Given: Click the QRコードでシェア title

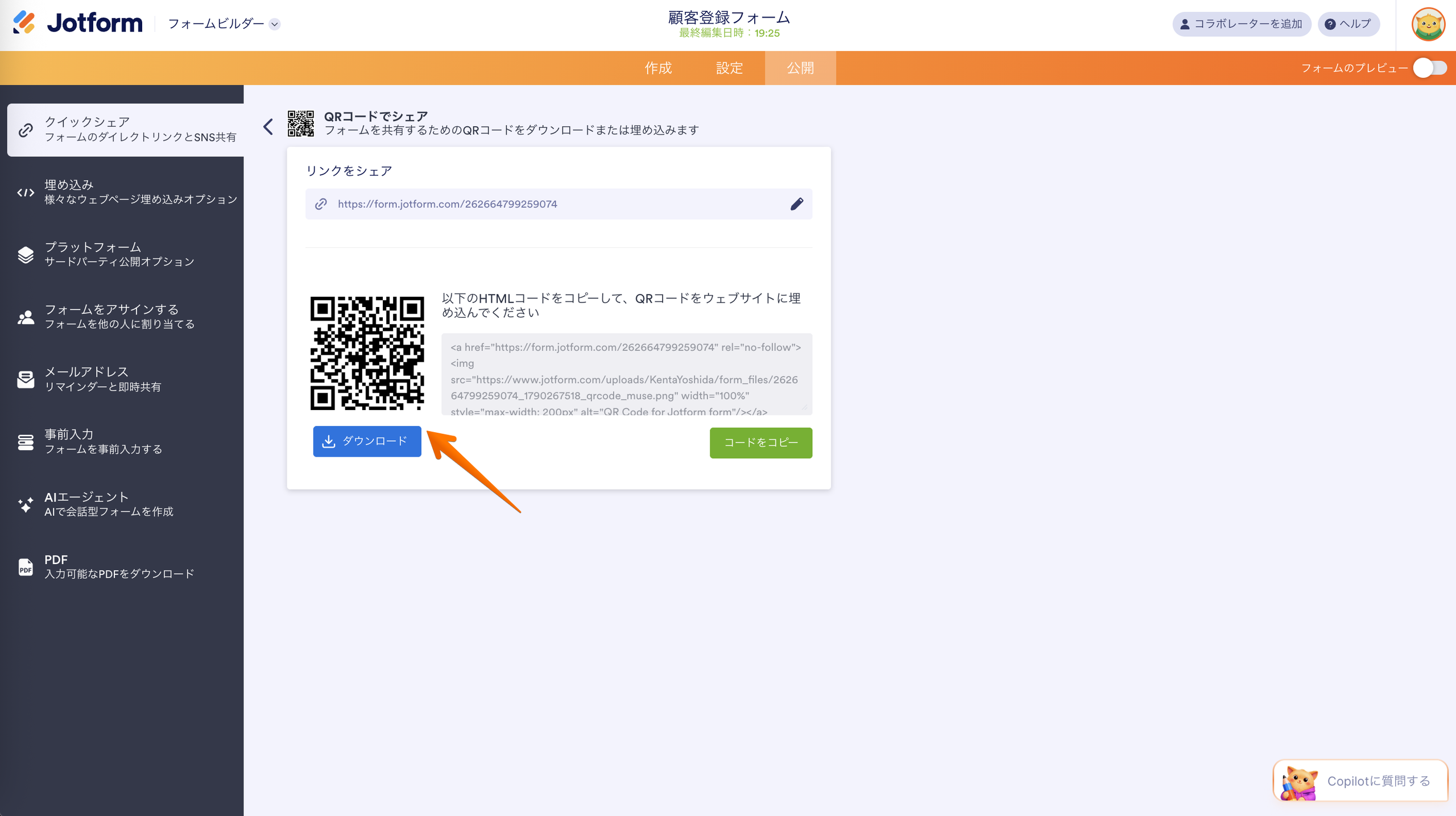Looking at the screenshot, I should 375,117.
